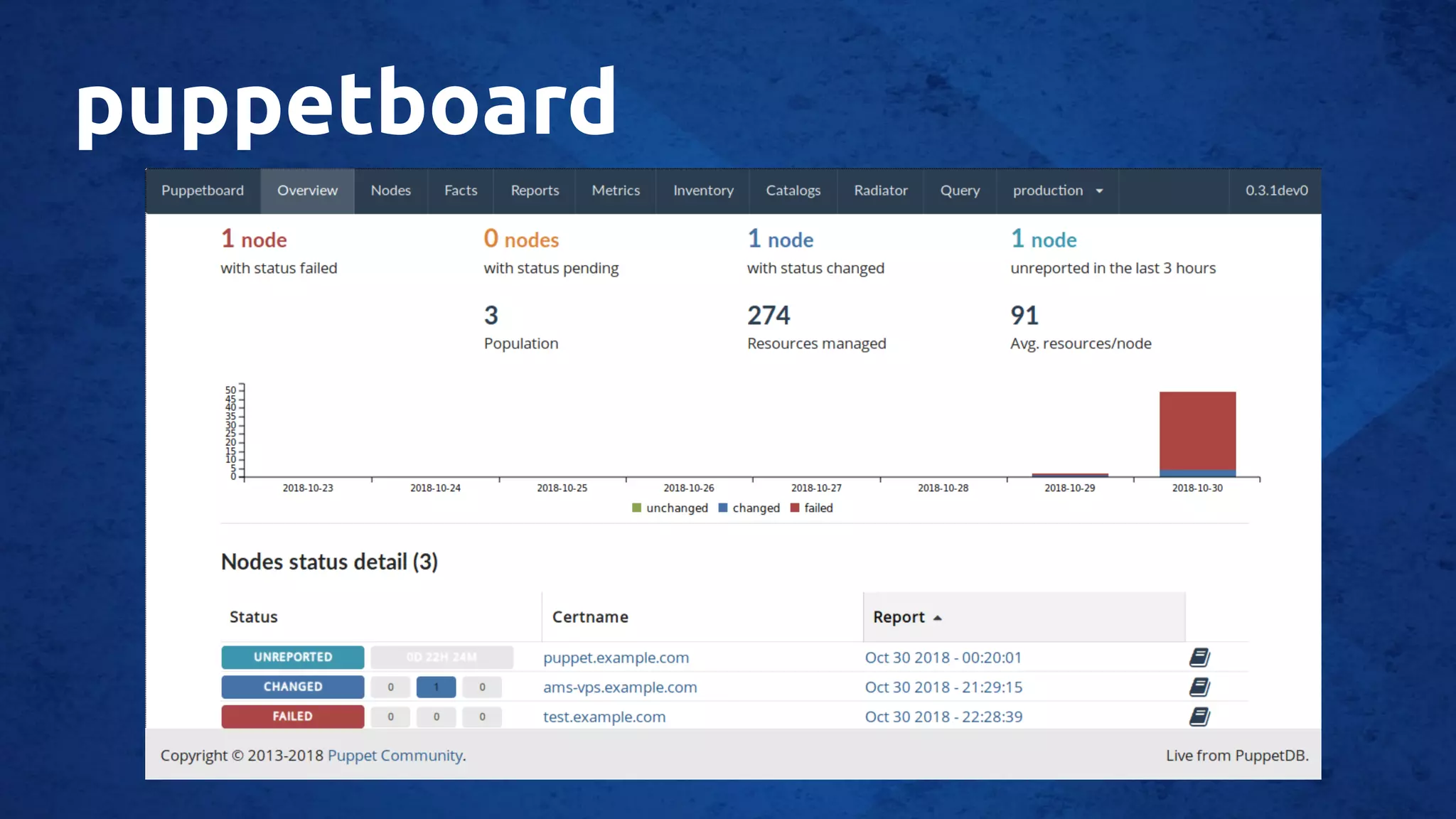Open the 1 node changed link
This screenshot has width=1456, height=819.
point(781,239)
